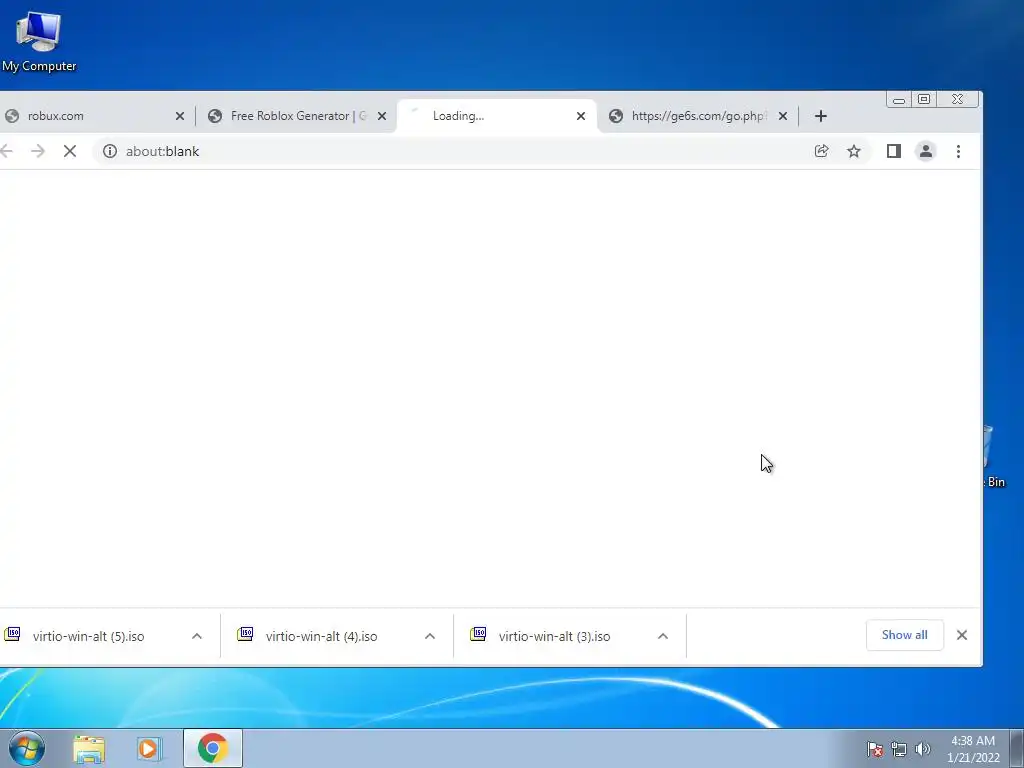Close the robux.com tab

pos(180,116)
